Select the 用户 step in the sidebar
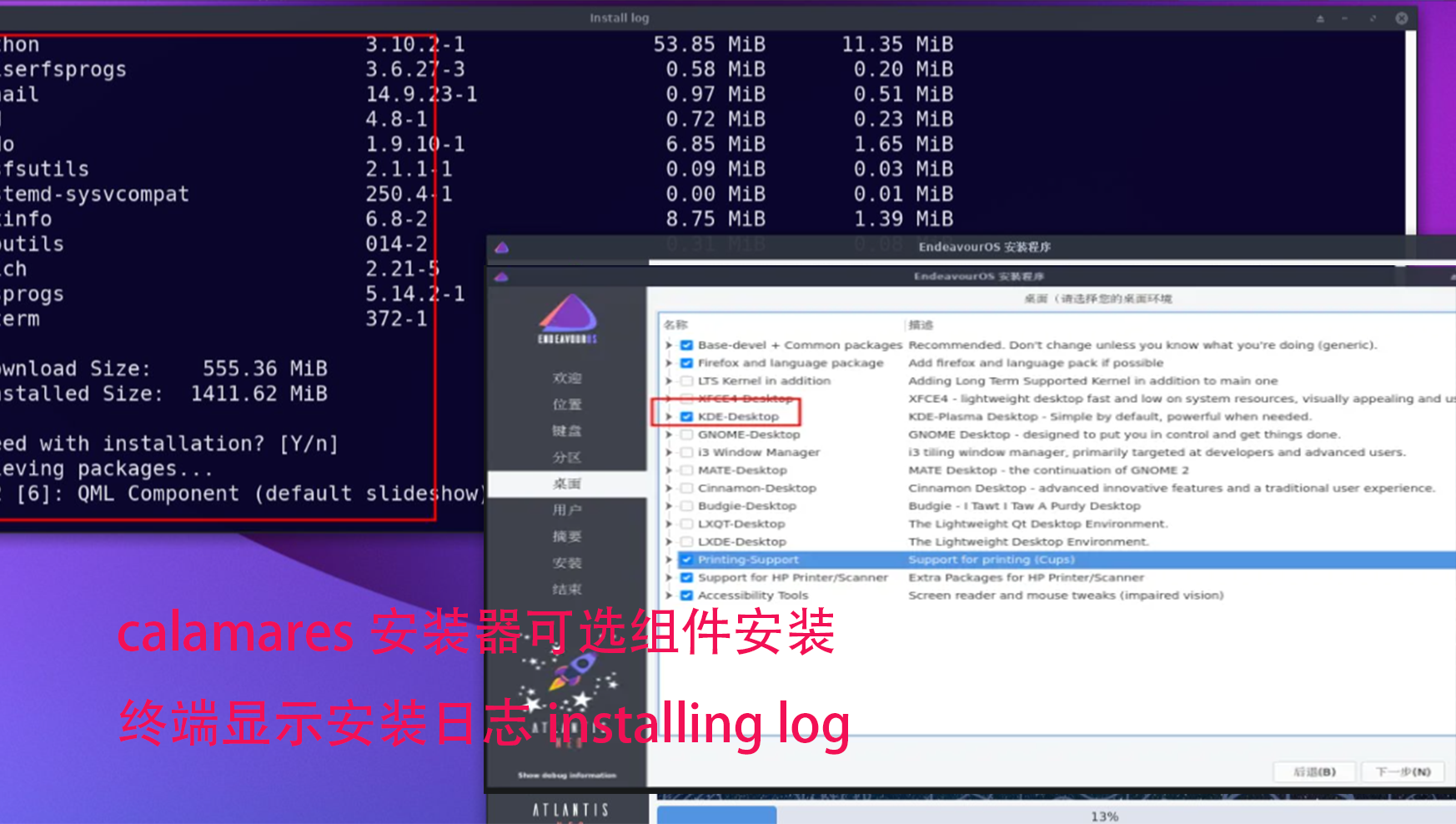 click(567, 510)
